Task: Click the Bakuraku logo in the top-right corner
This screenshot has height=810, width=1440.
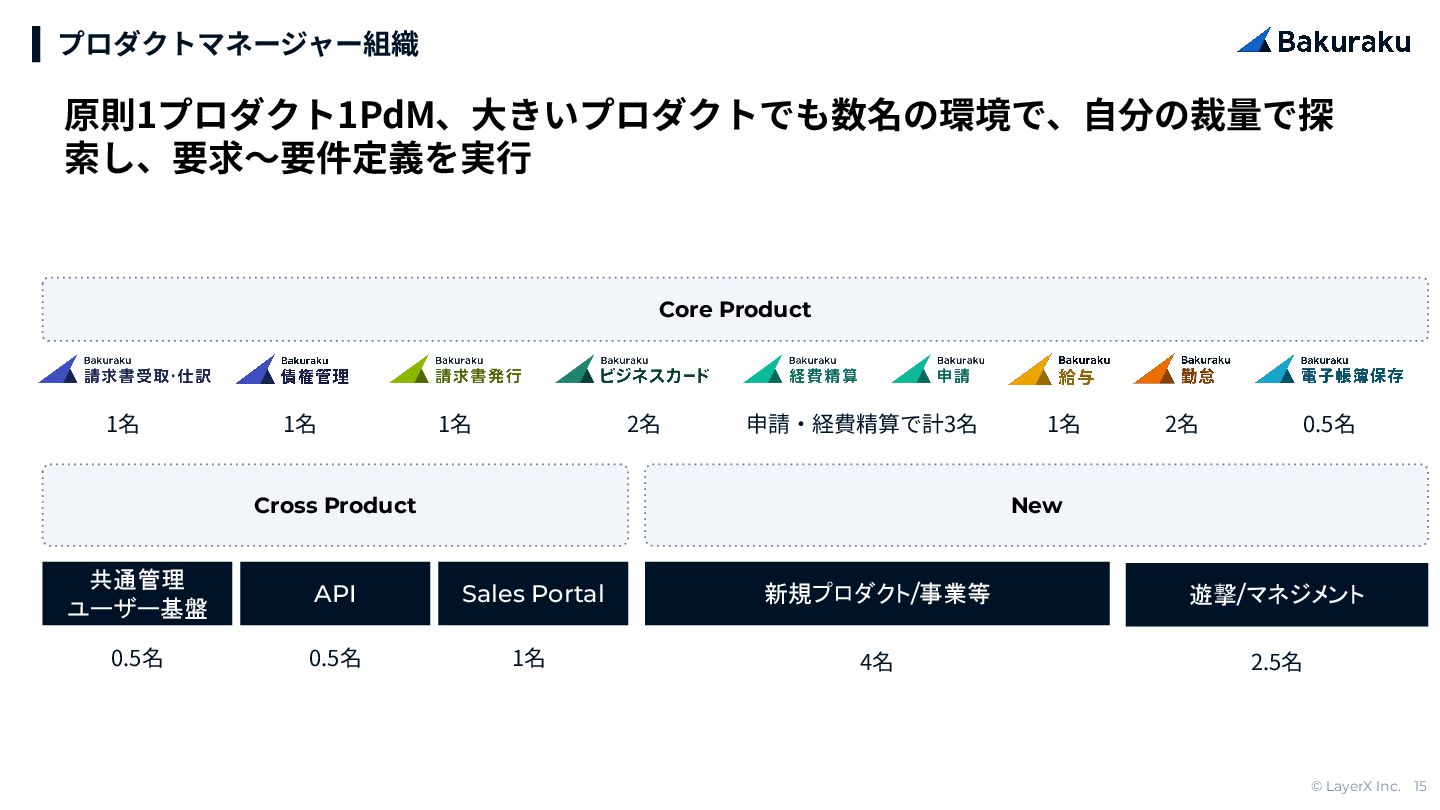Action: 1323,41
